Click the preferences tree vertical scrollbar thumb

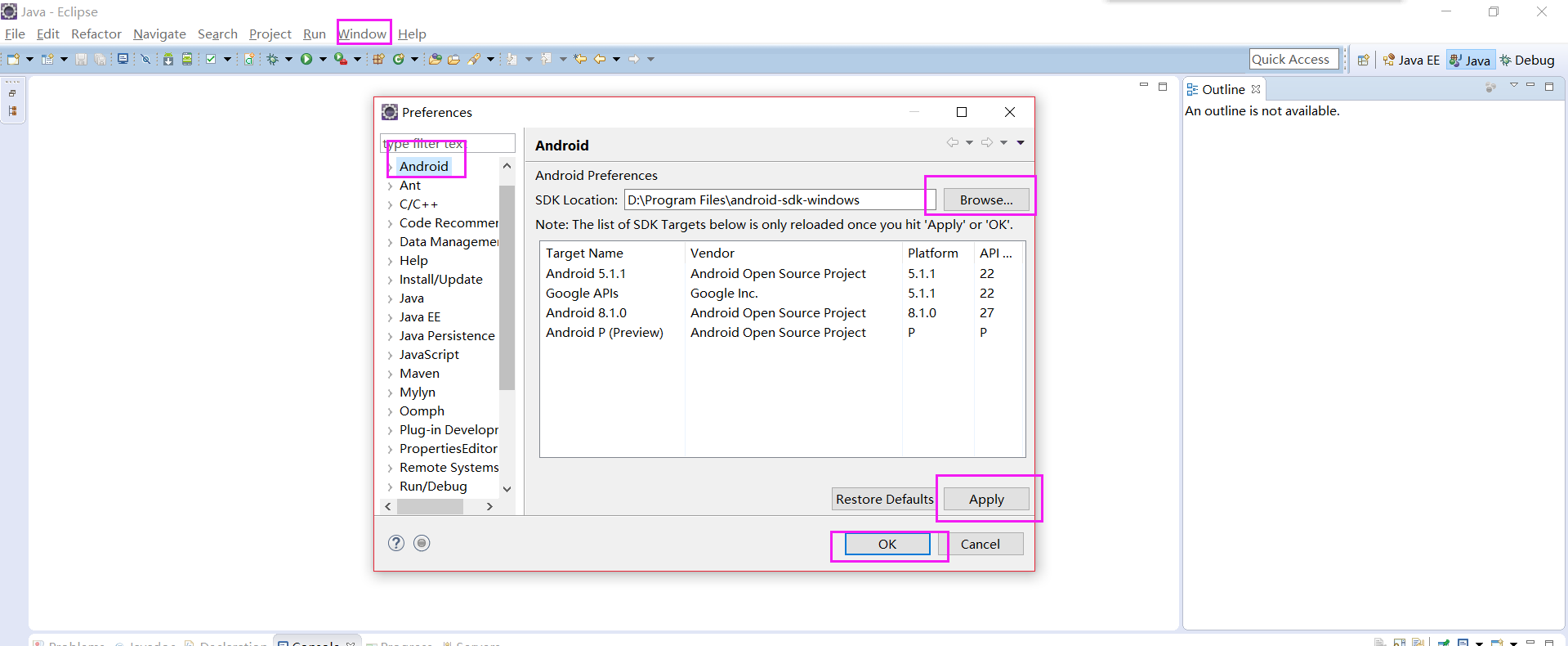tap(507, 287)
